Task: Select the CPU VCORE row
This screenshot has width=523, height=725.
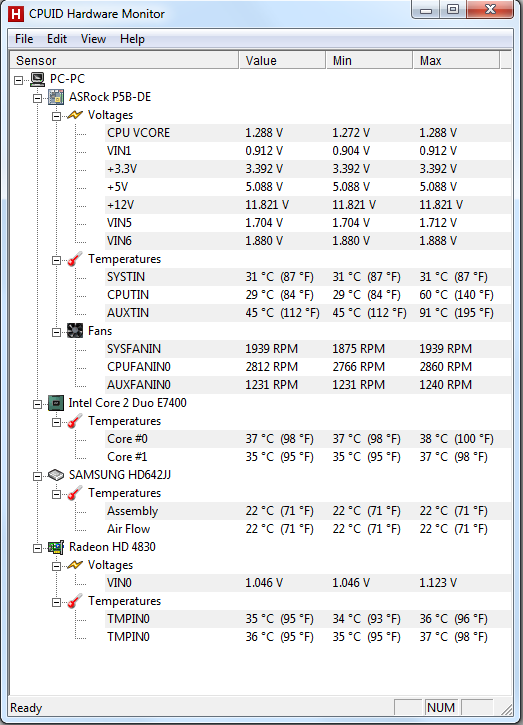Action: click(308, 133)
